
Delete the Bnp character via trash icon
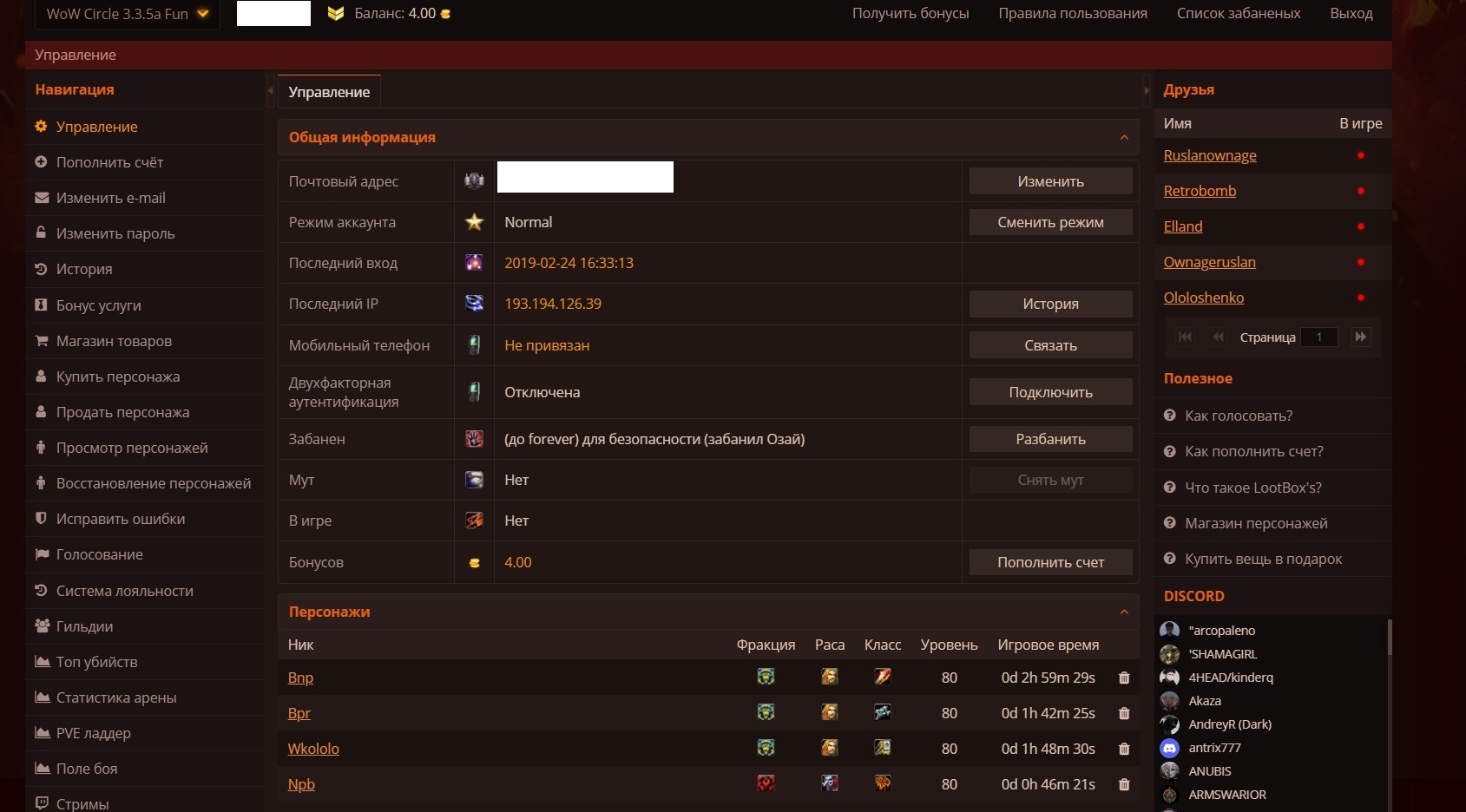(1124, 678)
